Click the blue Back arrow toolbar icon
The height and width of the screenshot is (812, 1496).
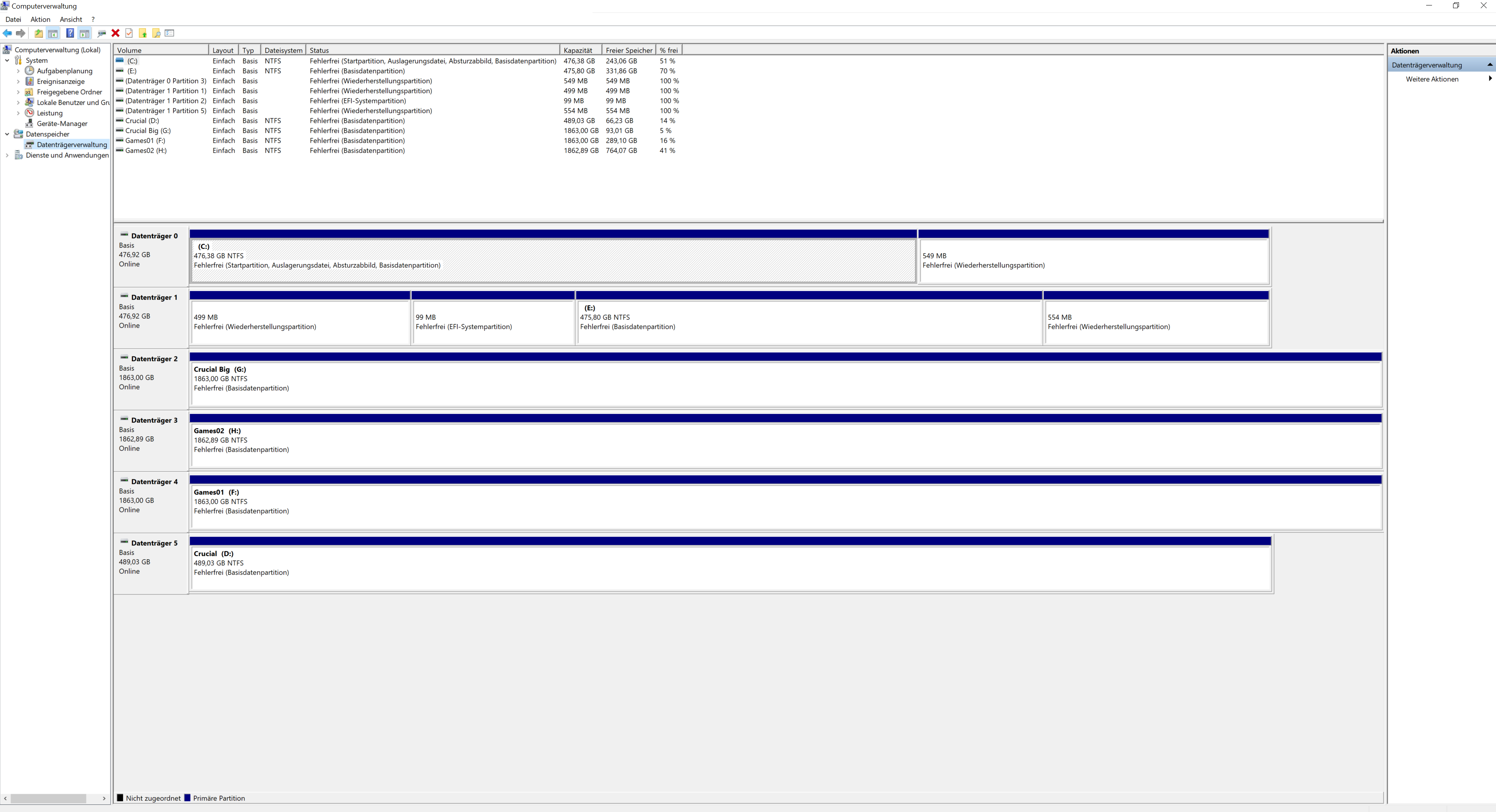click(7, 33)
